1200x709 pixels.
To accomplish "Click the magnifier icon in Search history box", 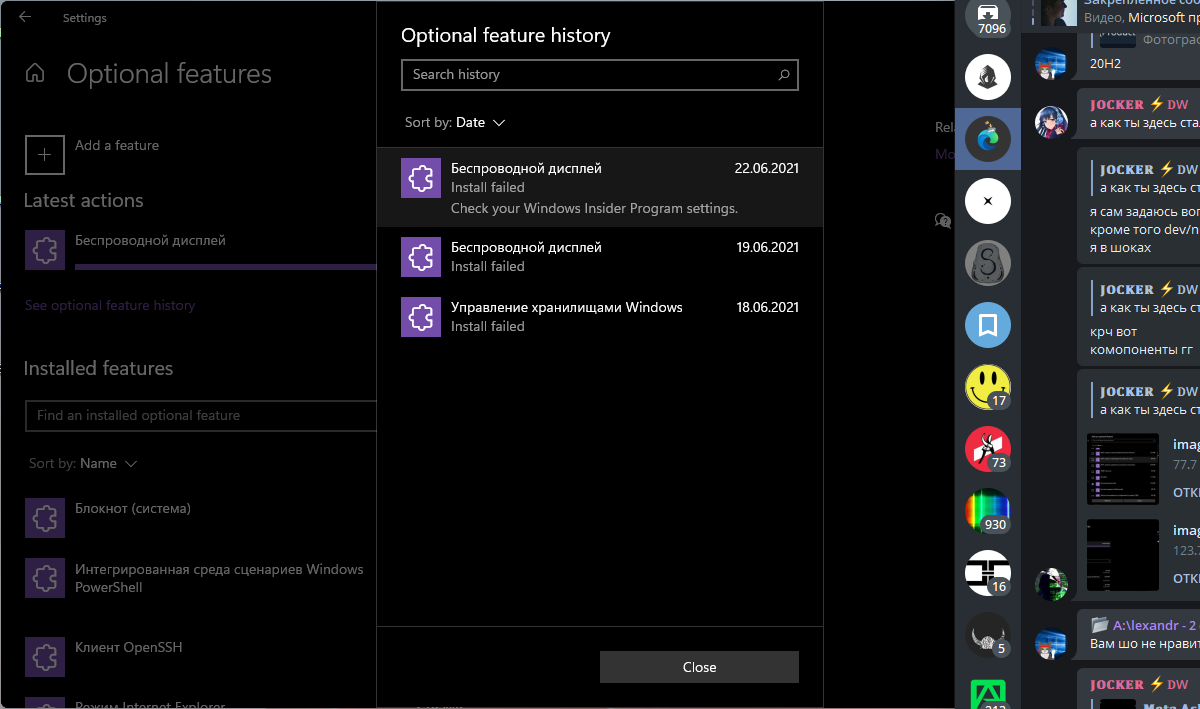I will click(x=784, y=74).
